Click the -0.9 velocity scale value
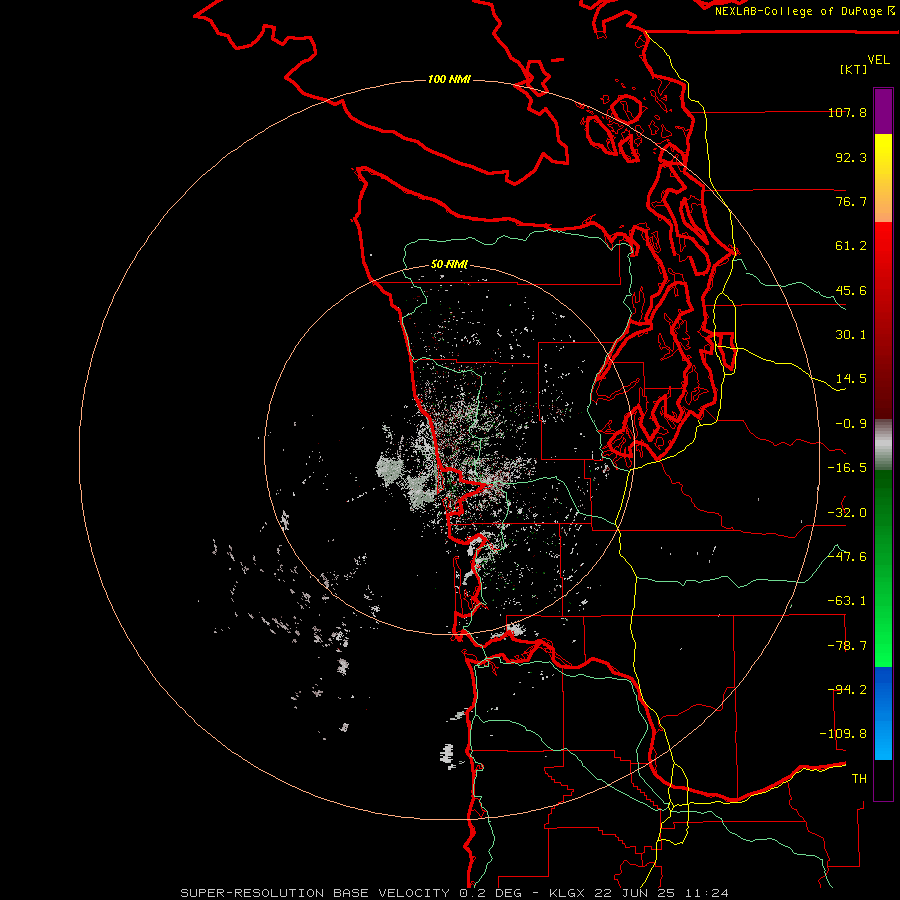The image size is (900, 900). tap(851, 424)
